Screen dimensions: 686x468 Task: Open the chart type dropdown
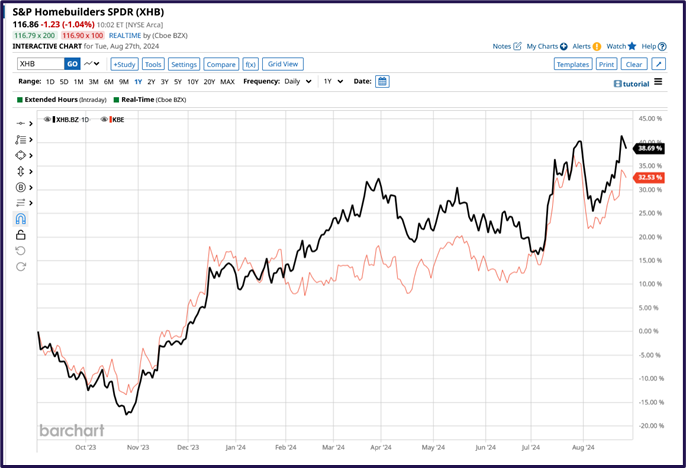tap(92, 64)
